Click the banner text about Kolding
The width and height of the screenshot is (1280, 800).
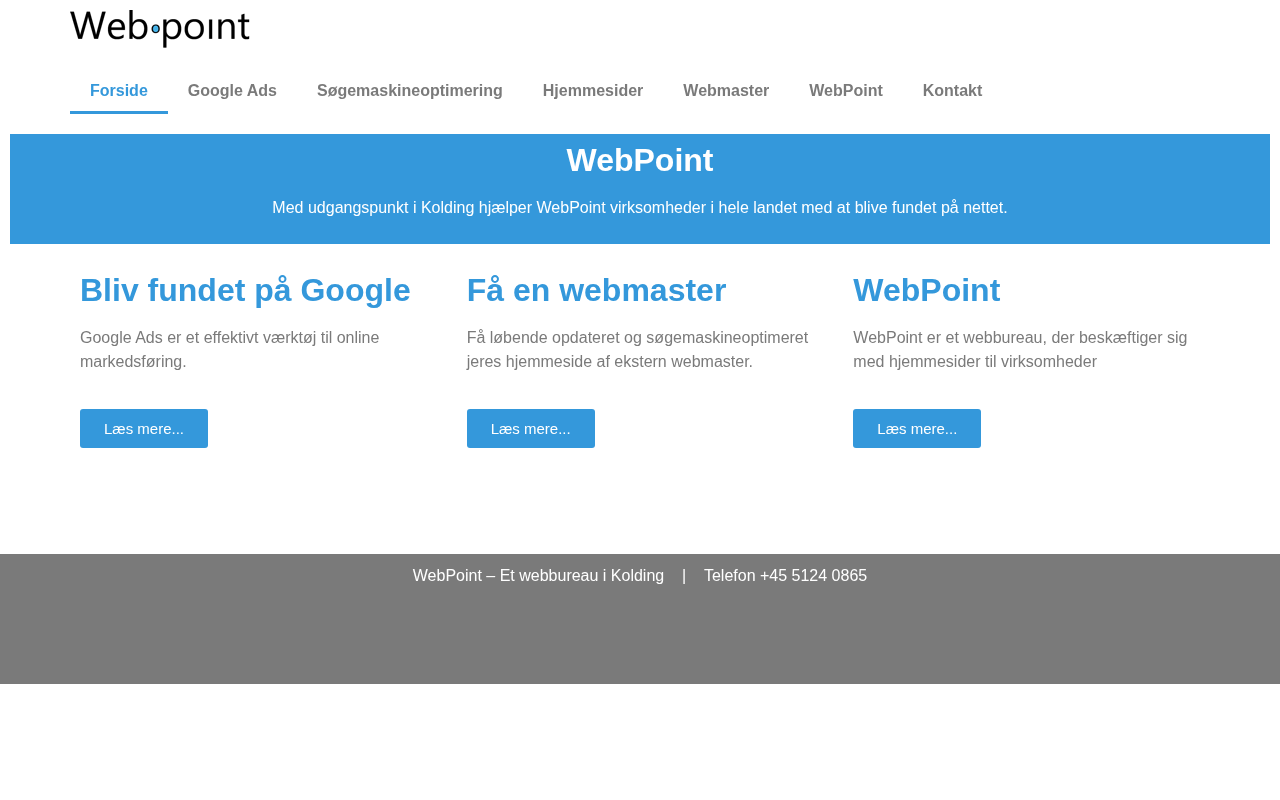click(640, 208)
